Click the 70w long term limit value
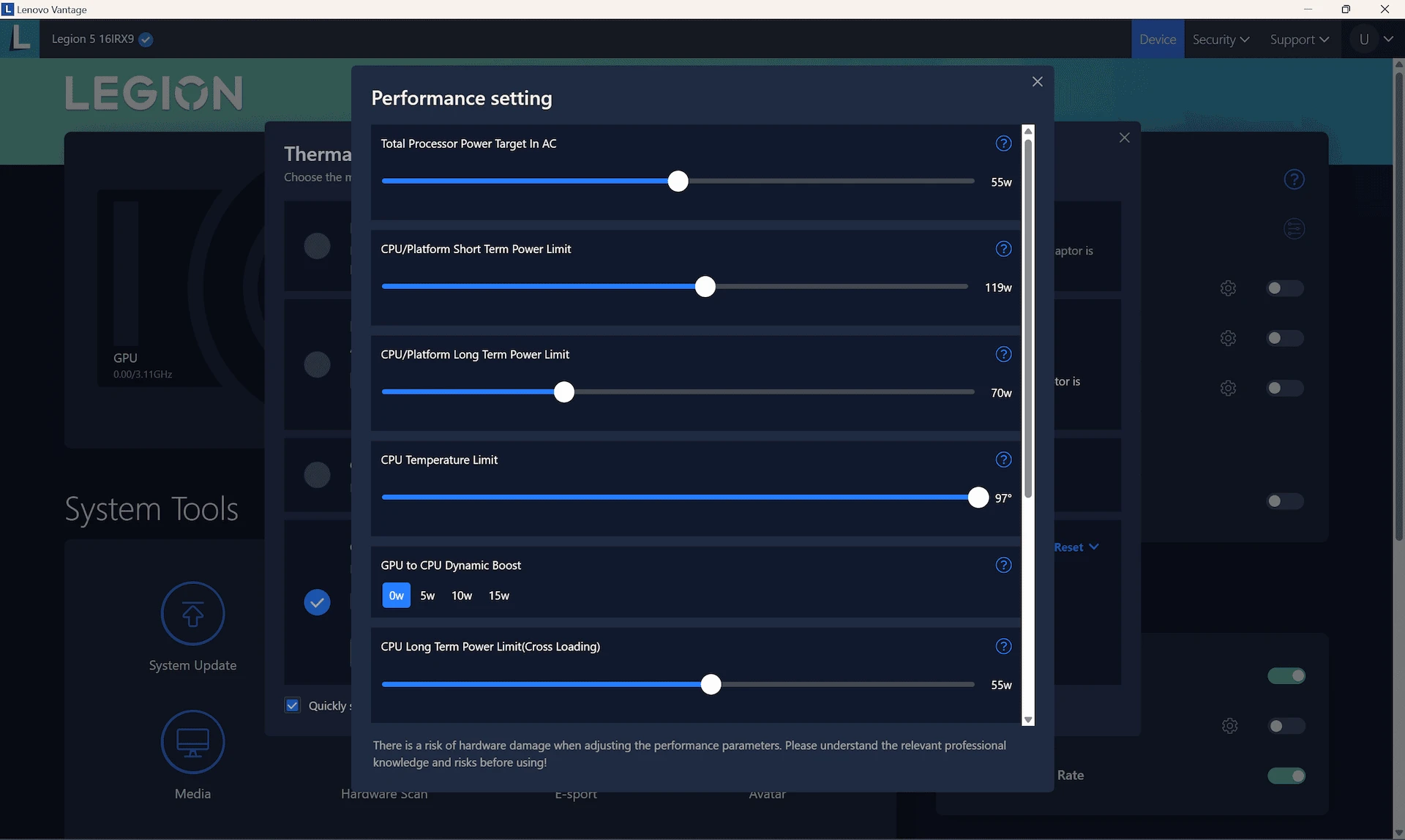This screenshot has width=1405, height=840. point(1001,393)
